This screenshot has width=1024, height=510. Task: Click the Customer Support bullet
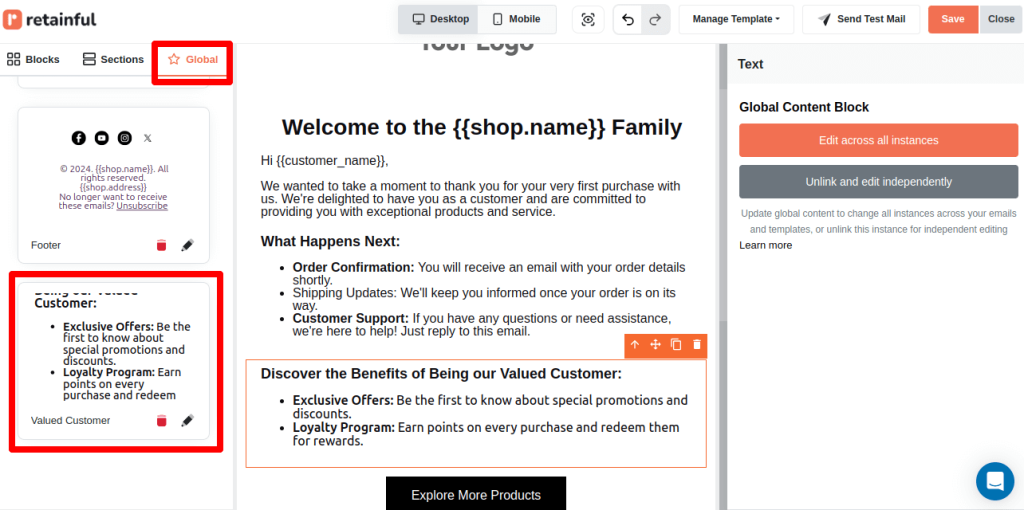point(482,325)
